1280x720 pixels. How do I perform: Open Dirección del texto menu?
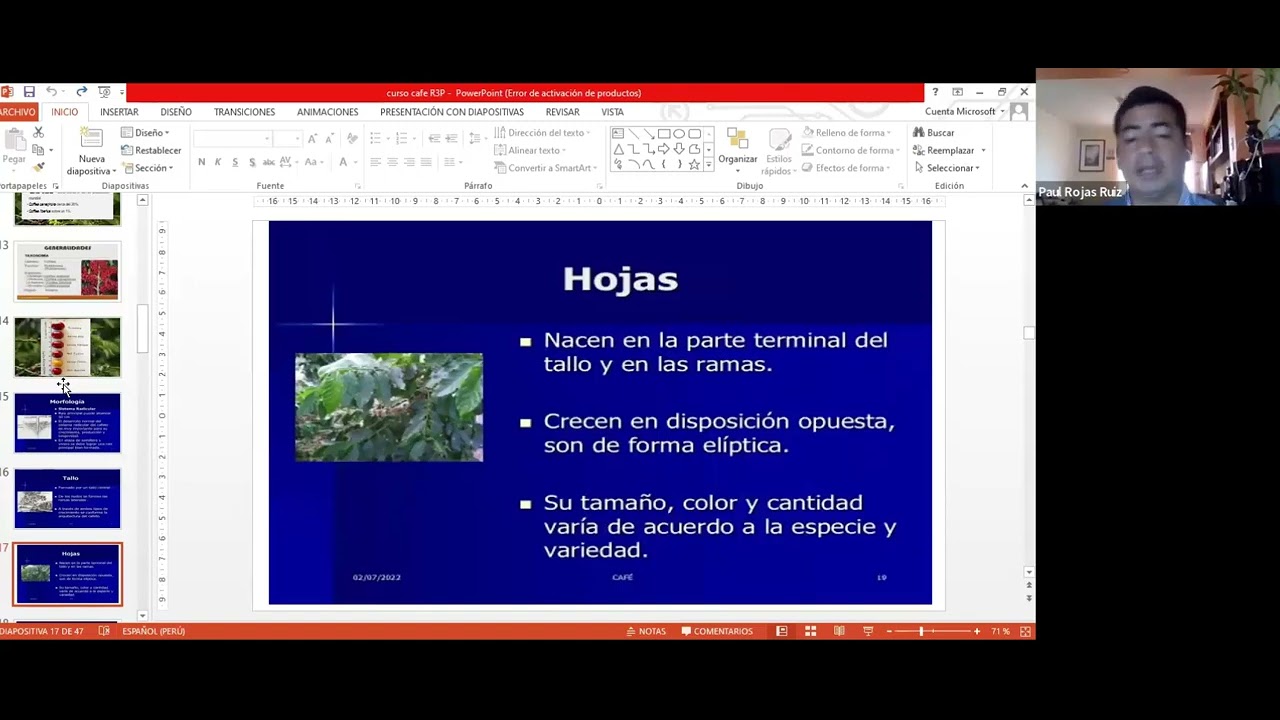[x=541, y=133]
